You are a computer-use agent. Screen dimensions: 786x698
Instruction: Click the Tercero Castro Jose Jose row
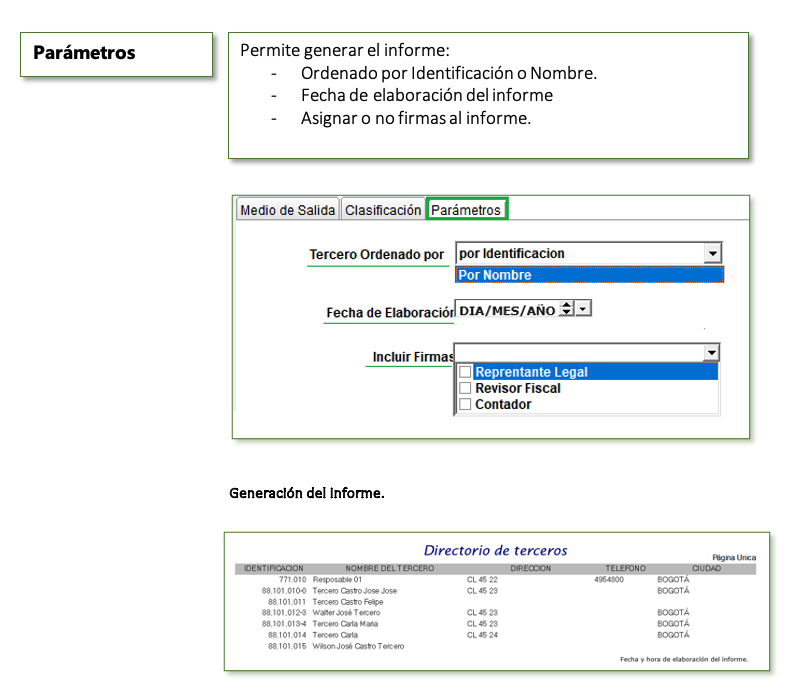click(x=354, y=591)
